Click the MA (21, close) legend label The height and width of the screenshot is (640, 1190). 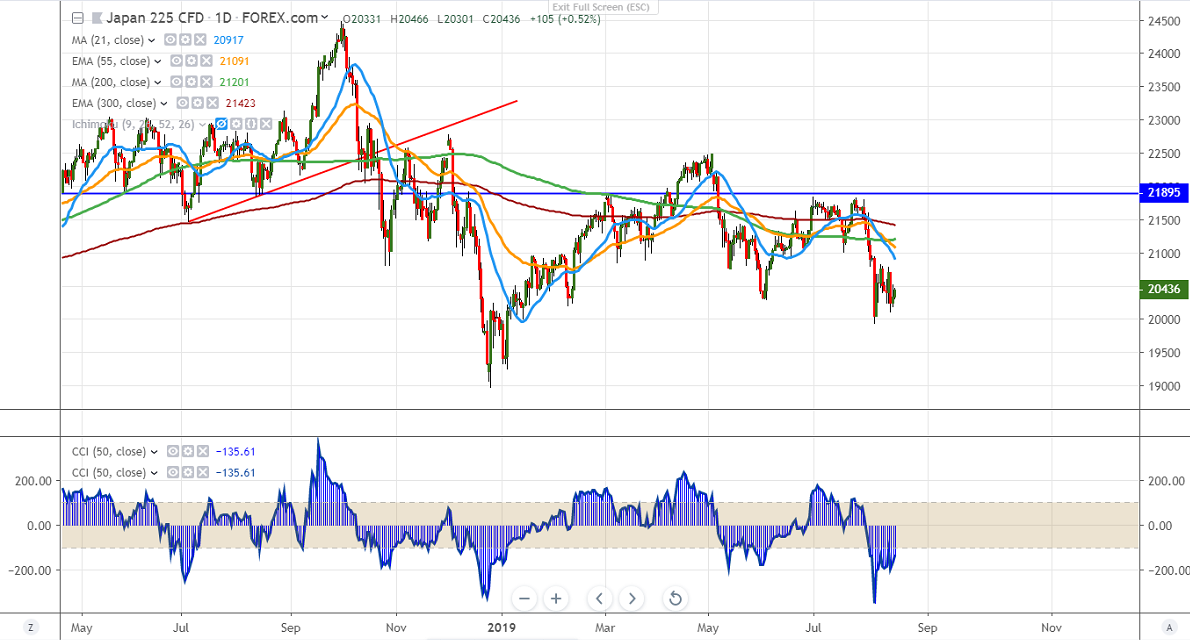coord(108,39)
